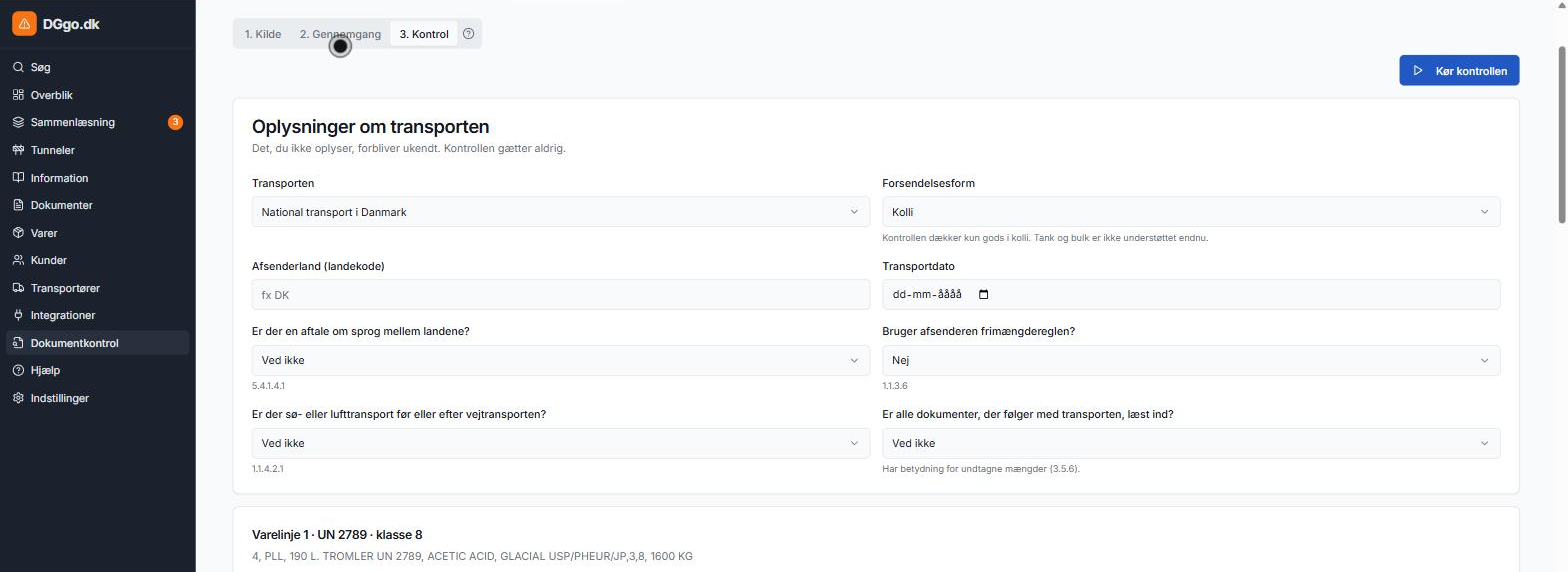The image size is (1568, 572).
Task: Open the frimængdereglen dropdown showing Nej
Action: pyautogui.click(x=1191, y=360)
